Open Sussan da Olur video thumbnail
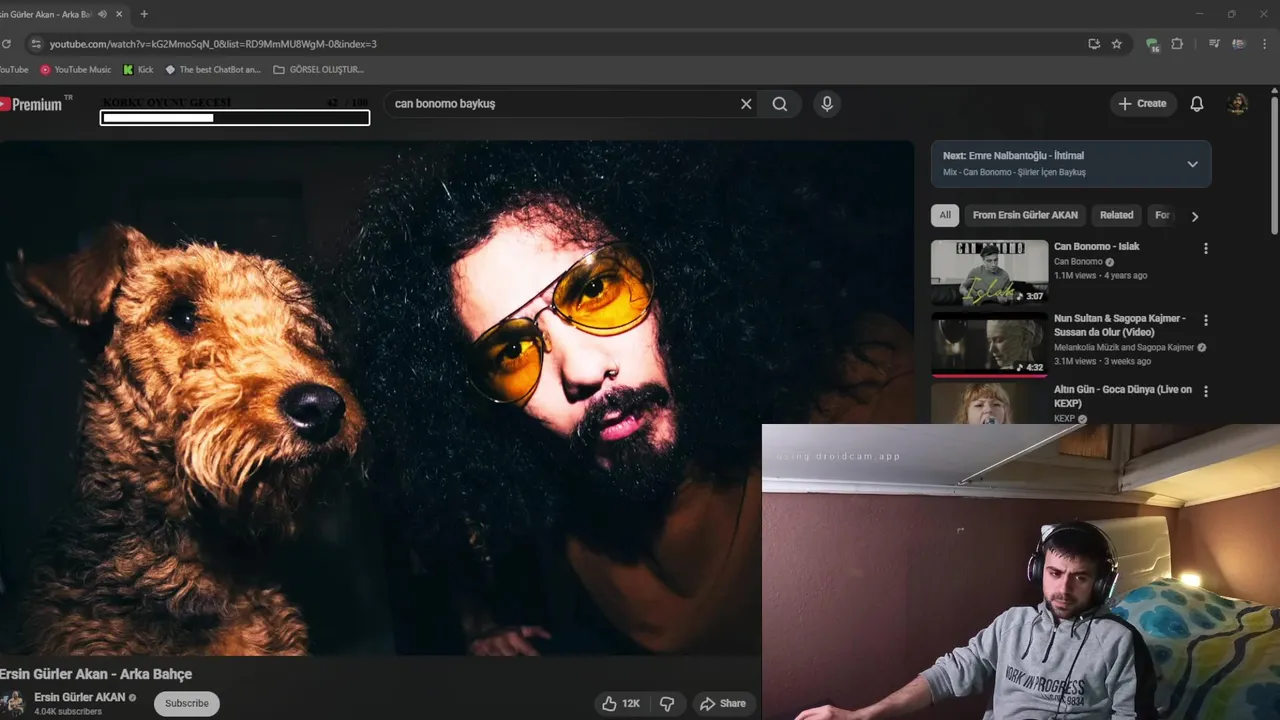This screenshot has height=720, width=1280. (x=989, y=344)
